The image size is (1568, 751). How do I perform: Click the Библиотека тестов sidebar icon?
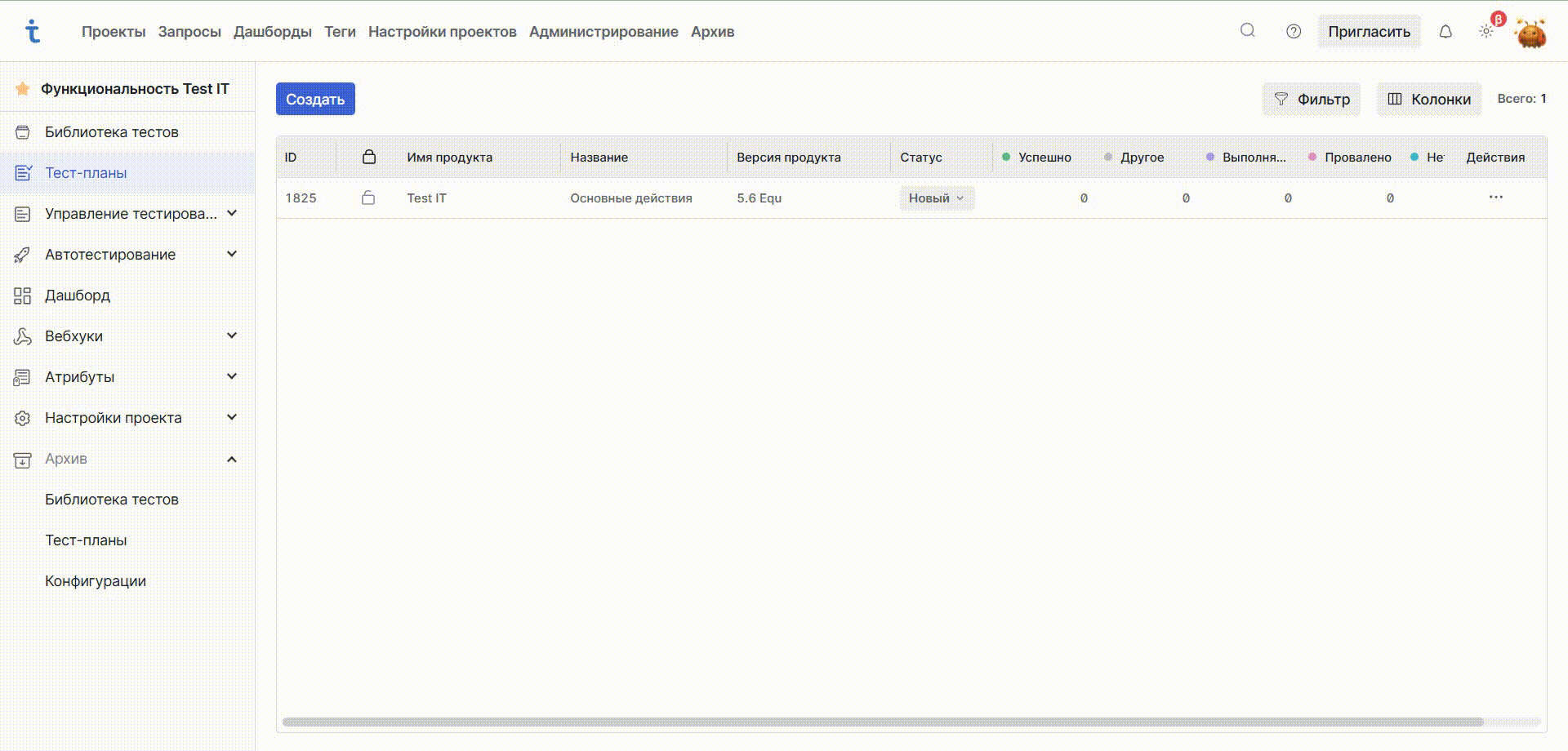click(22, 131)
